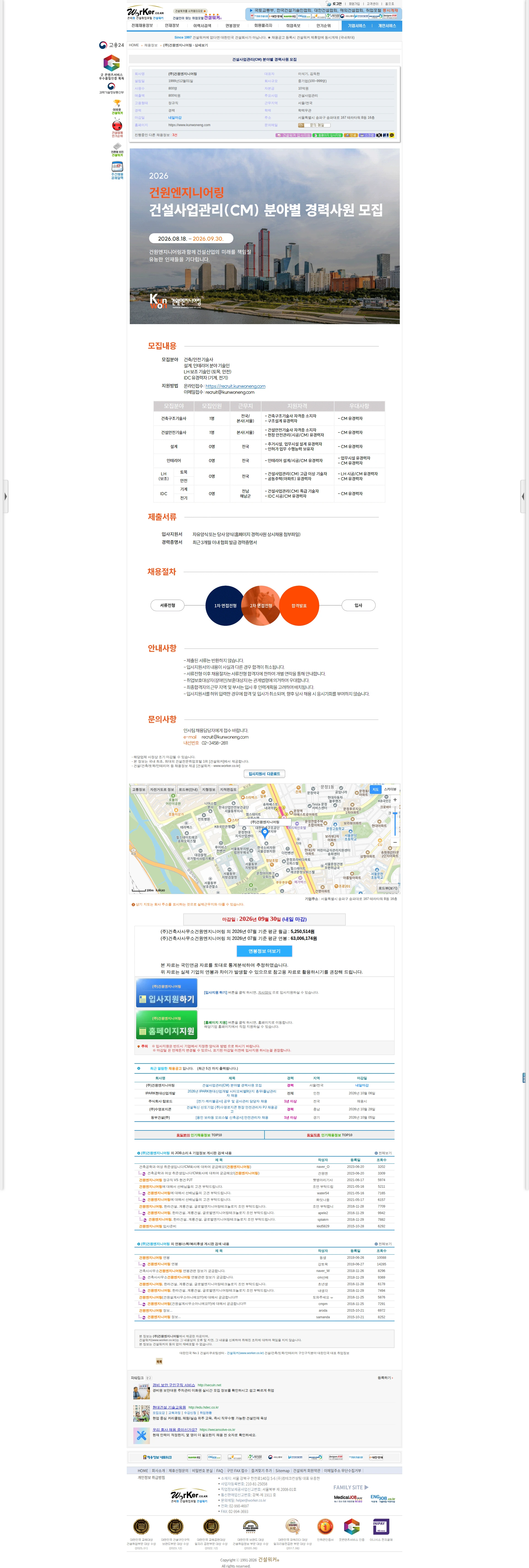Viewport: 529px width, 1568px height.
Task: Share the posting on Facebook
Action: point(385,135)
